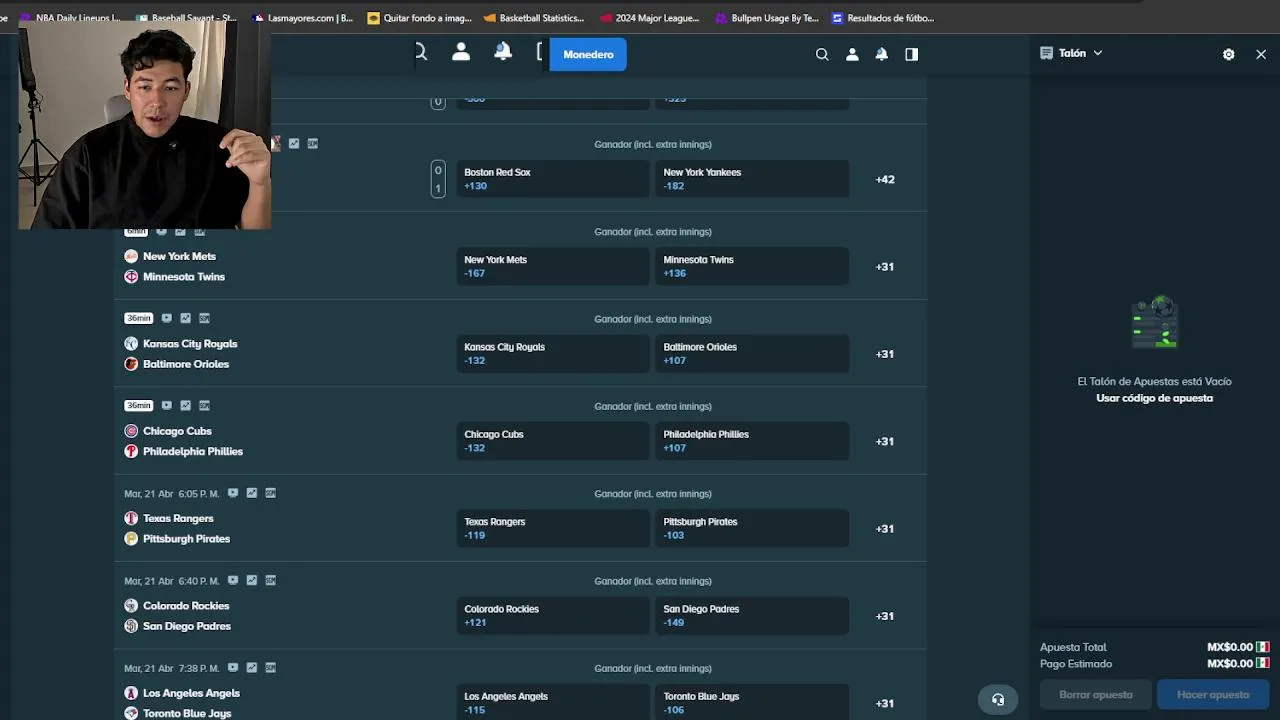The height and width of the screenshot is (720, 1280).
Task: Open SGM icon for Chicago Cubs game
Action: tap(204, 405)
